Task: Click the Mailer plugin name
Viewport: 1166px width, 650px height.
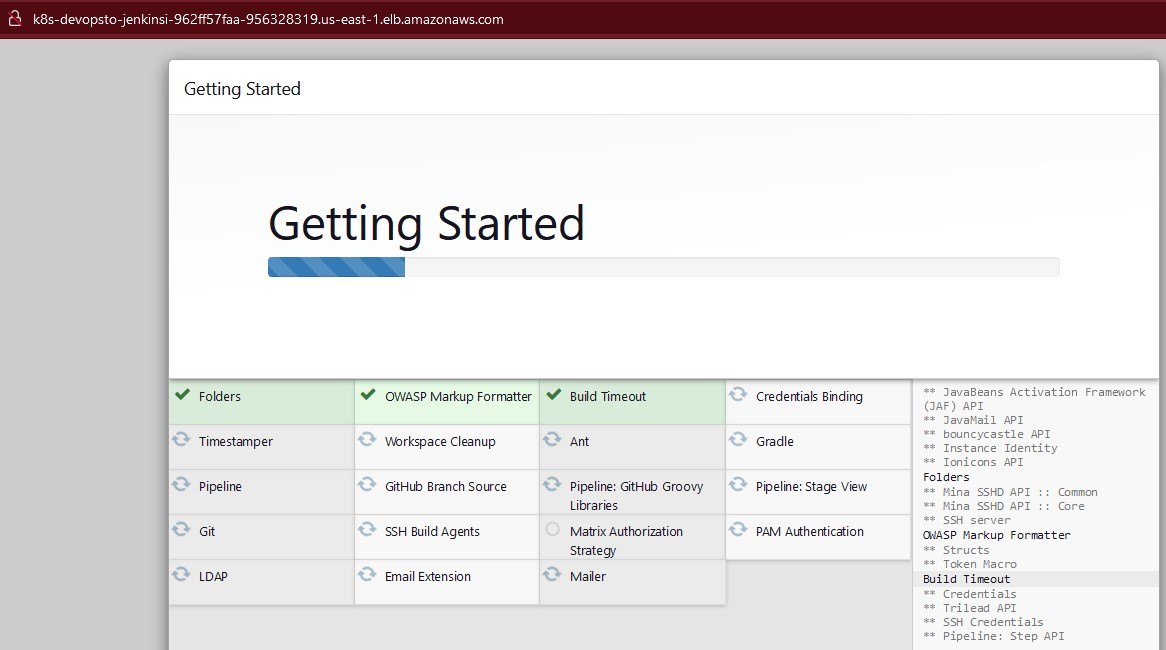Action: pyautogui.click(x=587, y=576)
